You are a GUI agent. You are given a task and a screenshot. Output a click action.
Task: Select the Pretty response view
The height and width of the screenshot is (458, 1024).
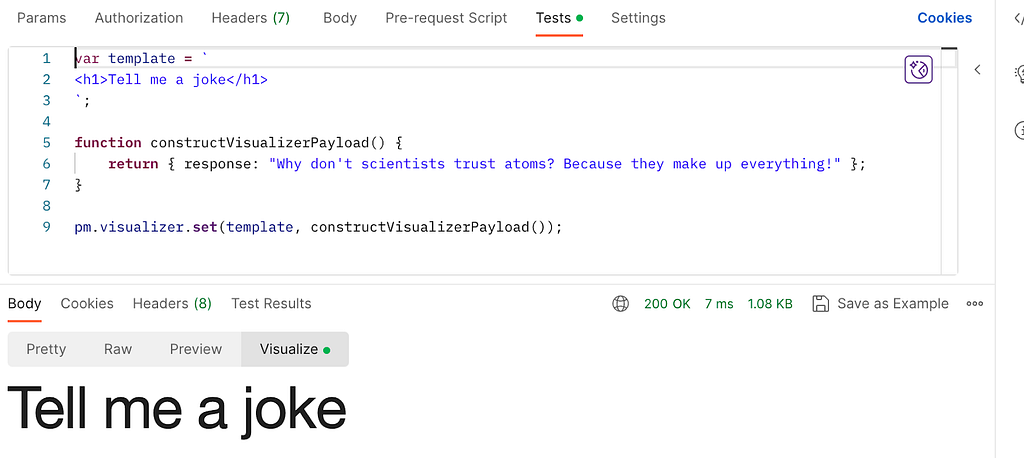point(46,350)
